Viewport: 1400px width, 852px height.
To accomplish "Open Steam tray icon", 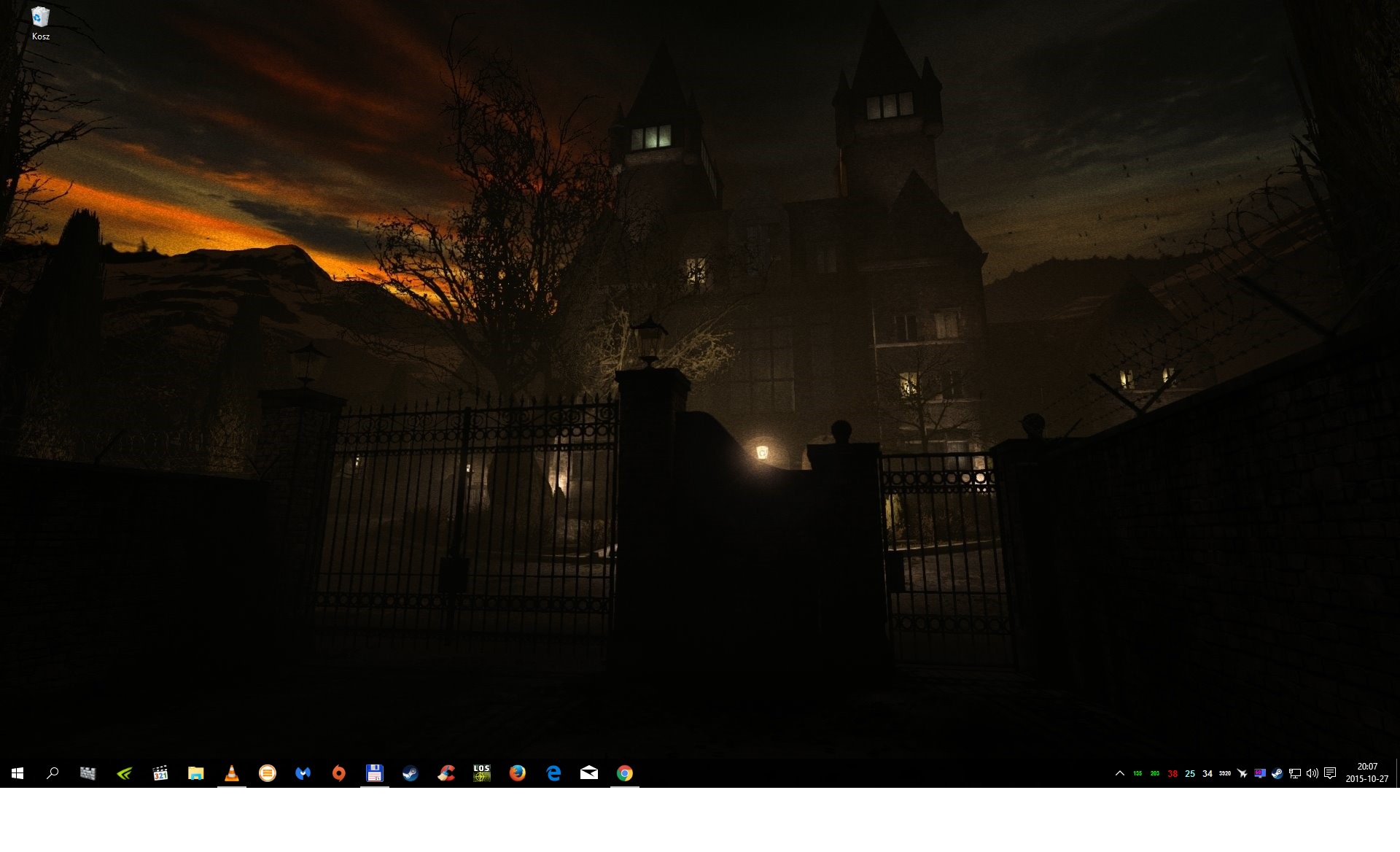I will [x=1277, y=773].
